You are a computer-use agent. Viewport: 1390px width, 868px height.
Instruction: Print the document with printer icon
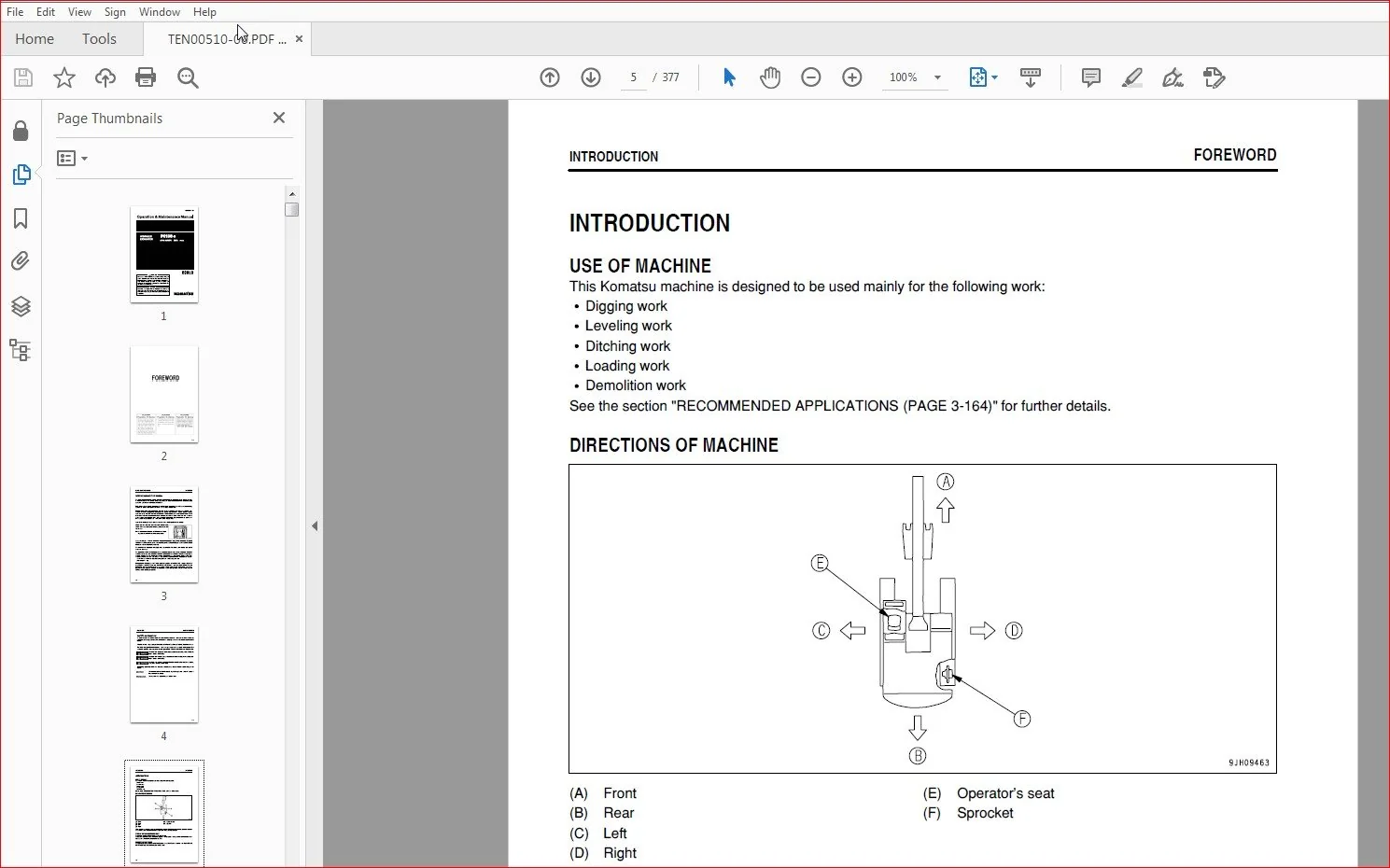pyautogui.click(x=146, y=77)
